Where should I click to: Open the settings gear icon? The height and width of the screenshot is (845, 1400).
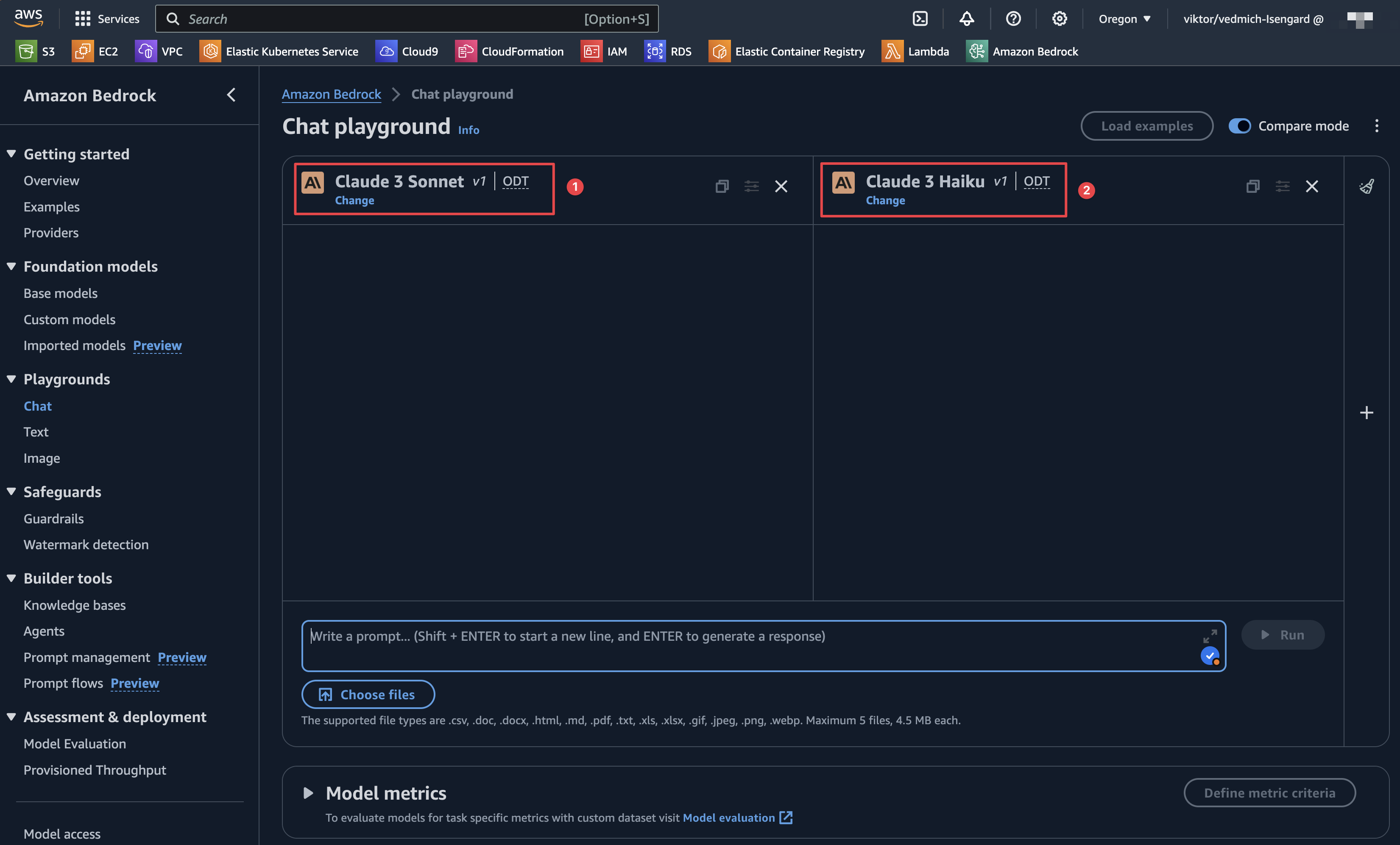(1059, 19)
